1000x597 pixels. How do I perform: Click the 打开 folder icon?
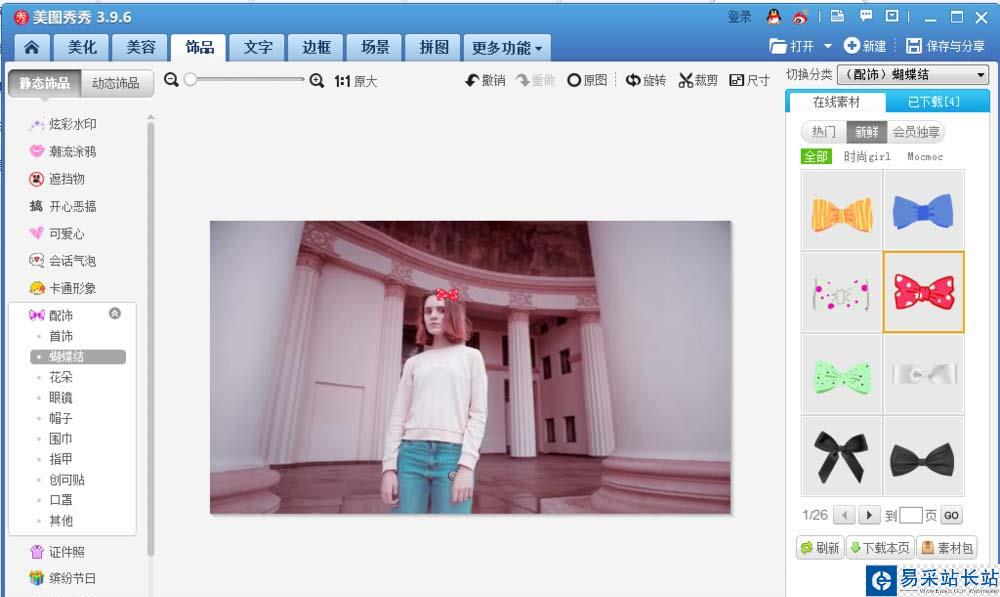pos(777,46)
